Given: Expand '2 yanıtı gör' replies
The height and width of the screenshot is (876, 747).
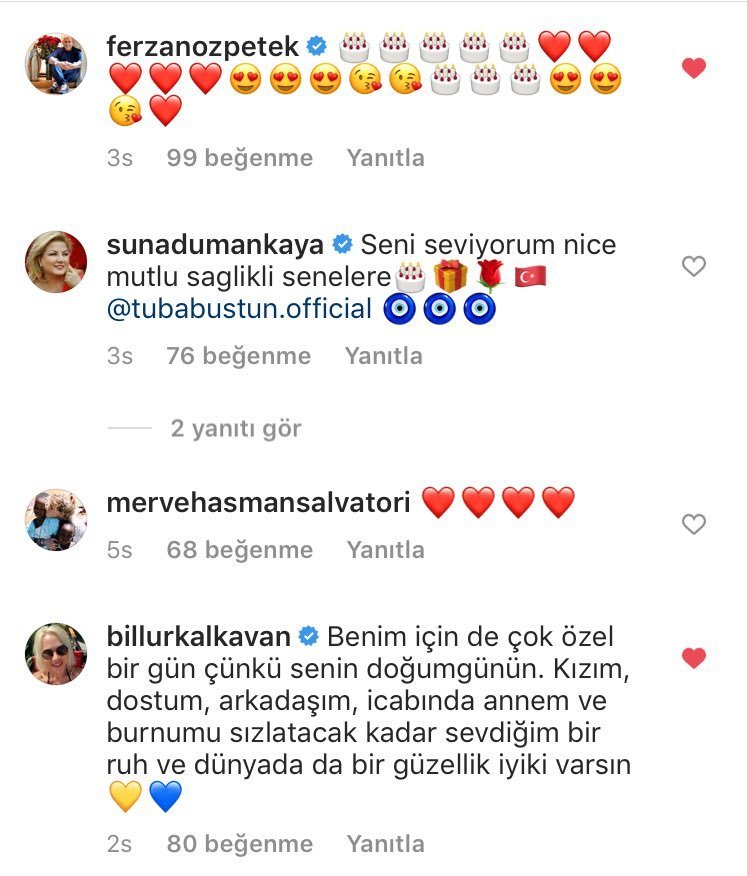Looking at the screenshot, I should (236, 429).
